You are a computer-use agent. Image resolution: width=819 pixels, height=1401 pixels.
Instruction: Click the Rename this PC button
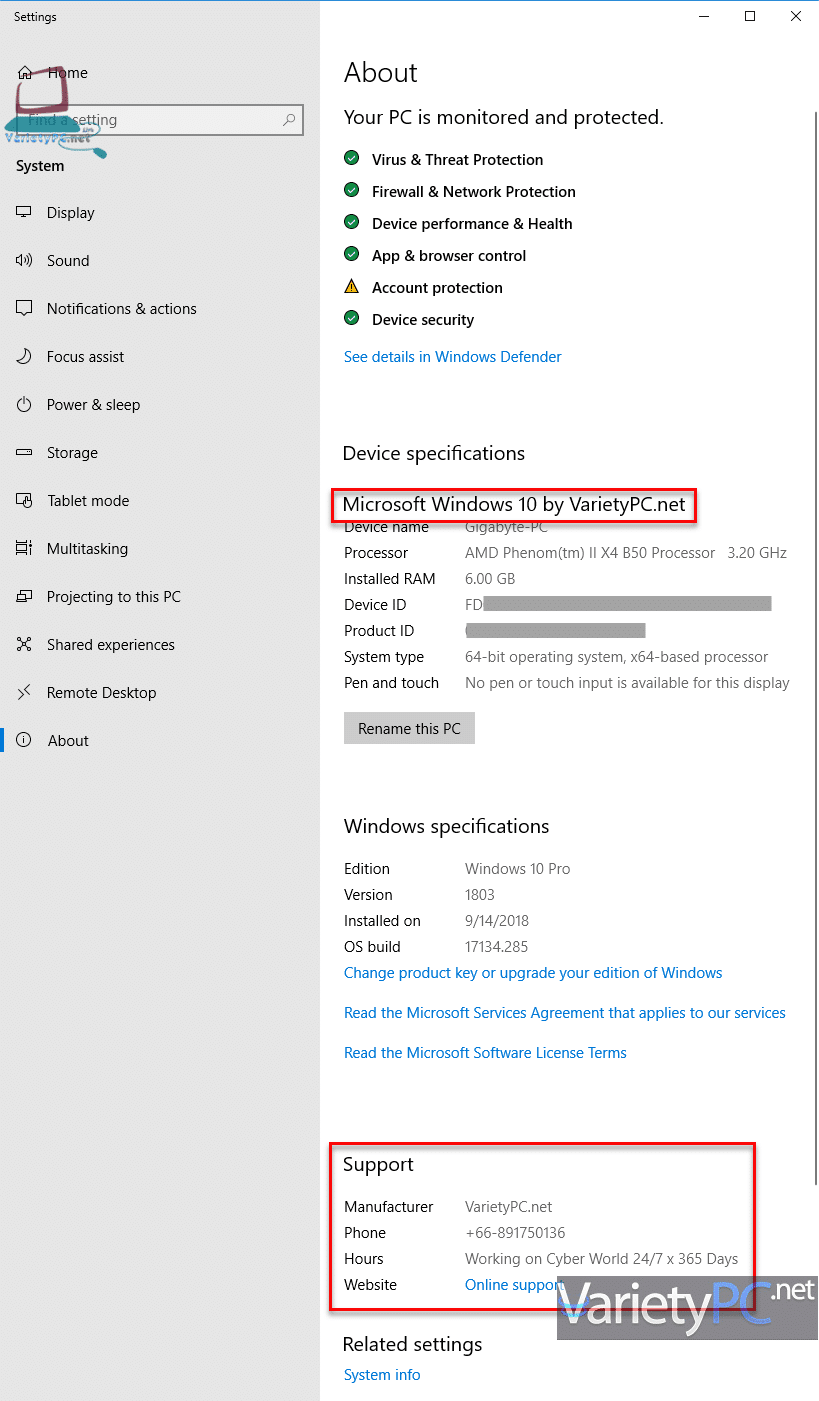coord(409,729)
